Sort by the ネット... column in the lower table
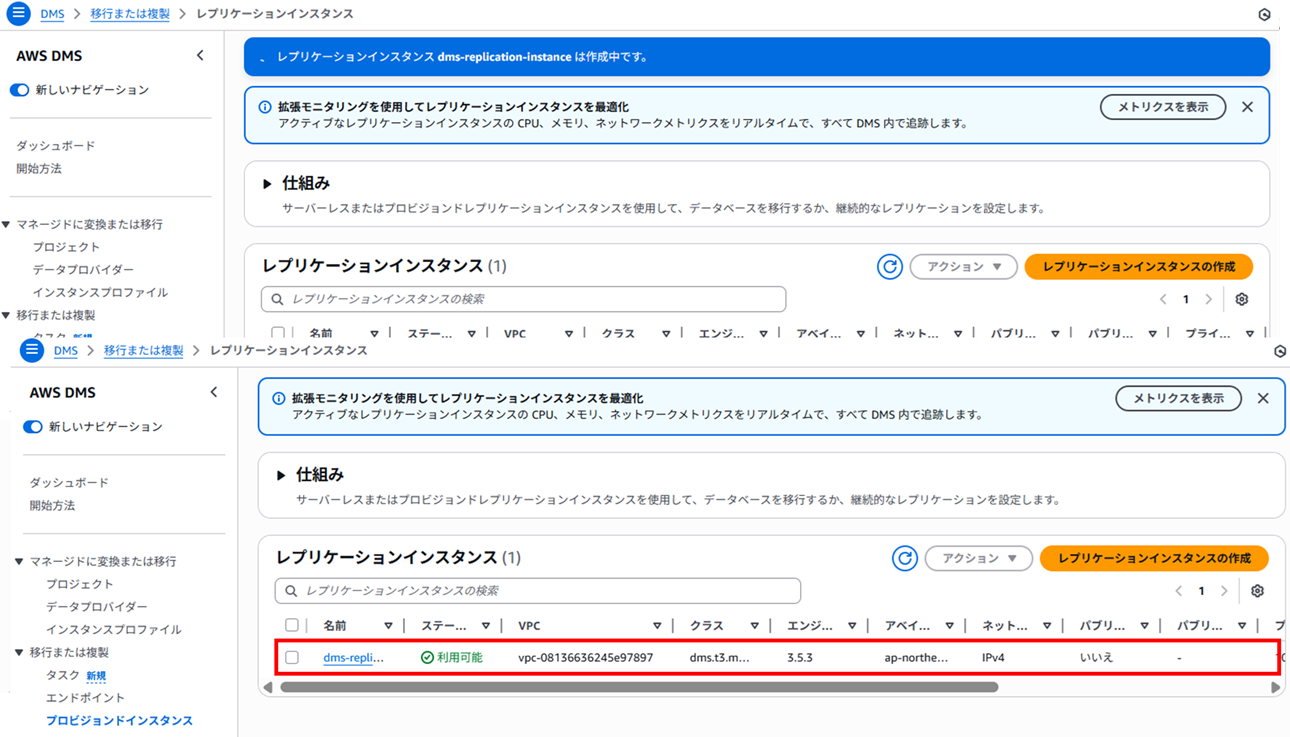 [x=1047, y=626]
